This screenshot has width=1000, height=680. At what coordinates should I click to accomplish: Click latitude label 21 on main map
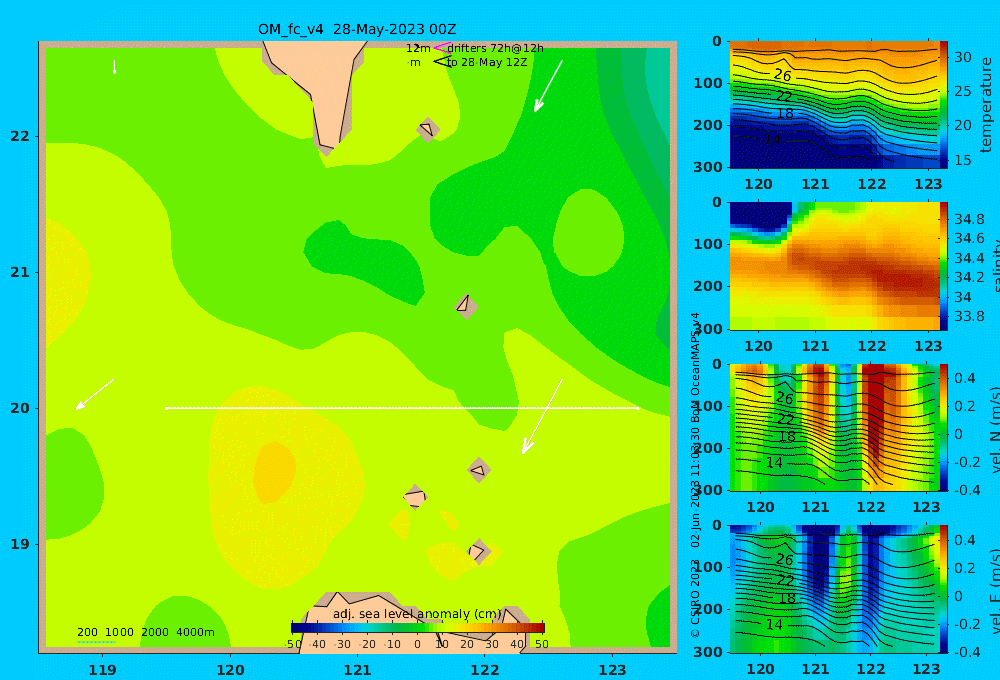click(20, 272)
